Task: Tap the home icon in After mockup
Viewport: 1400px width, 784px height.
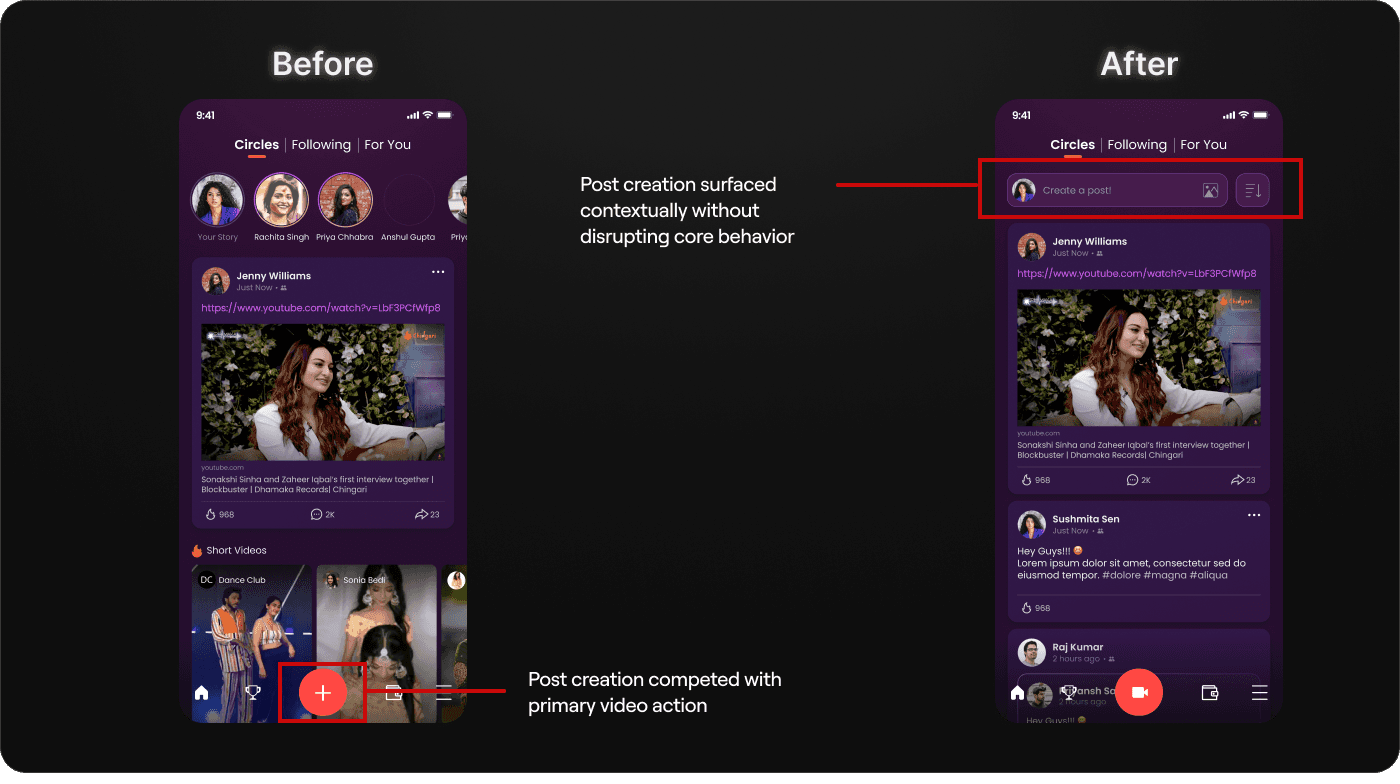Action: (1017, 692)
